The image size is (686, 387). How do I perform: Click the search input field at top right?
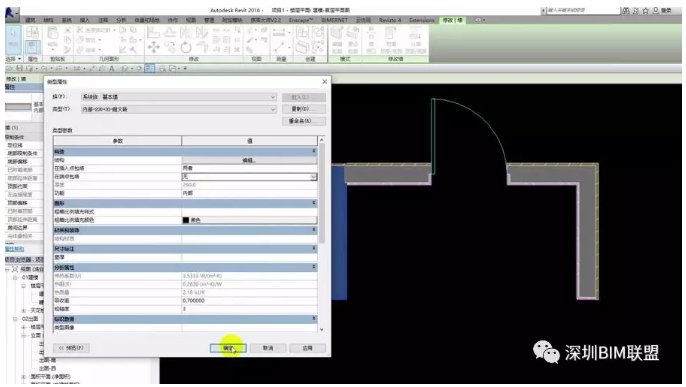tap(582, 10)
